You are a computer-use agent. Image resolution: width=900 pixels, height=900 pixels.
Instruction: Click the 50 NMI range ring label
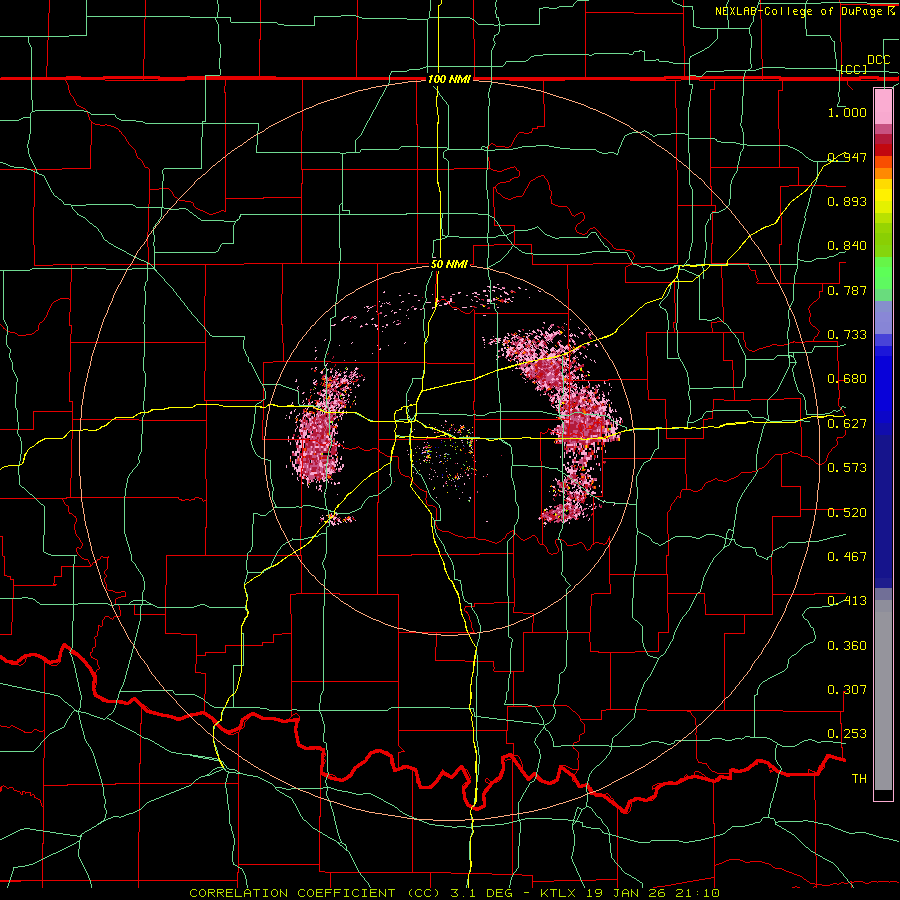(x=449, y=265)
